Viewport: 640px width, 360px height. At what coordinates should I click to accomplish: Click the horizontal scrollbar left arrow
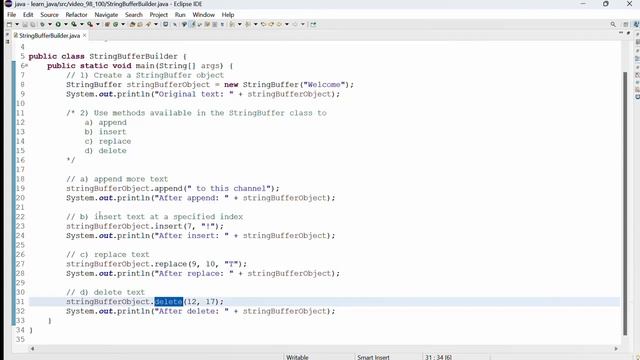32,349
